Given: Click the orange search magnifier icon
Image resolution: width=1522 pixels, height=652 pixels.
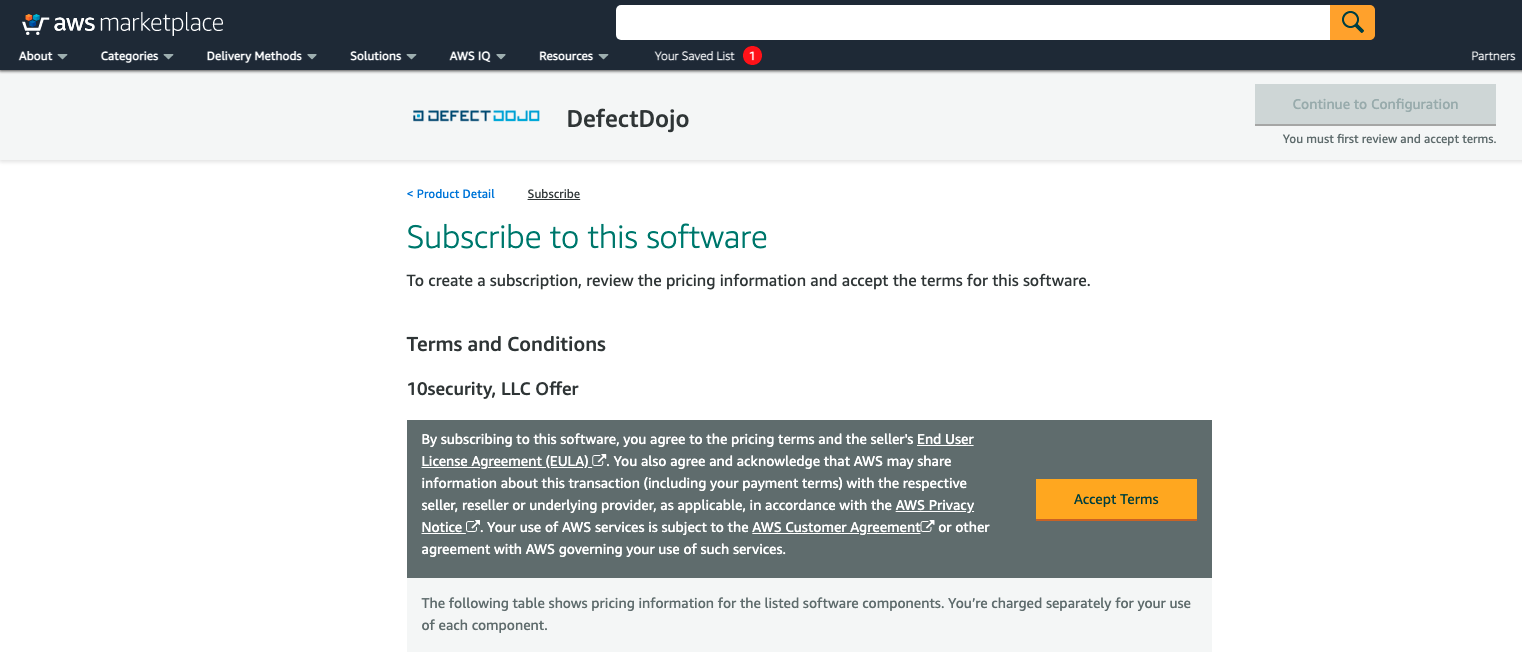Looking at the screenshot, I should (x=1352, y=21).
